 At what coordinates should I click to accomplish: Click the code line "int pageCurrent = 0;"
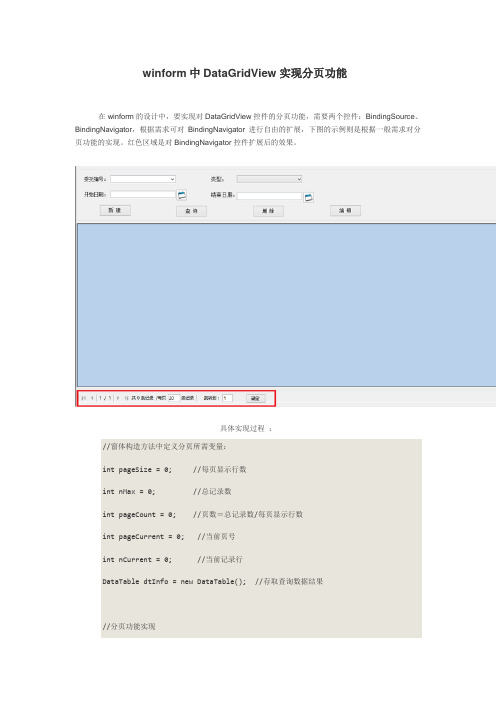(143, 537)
